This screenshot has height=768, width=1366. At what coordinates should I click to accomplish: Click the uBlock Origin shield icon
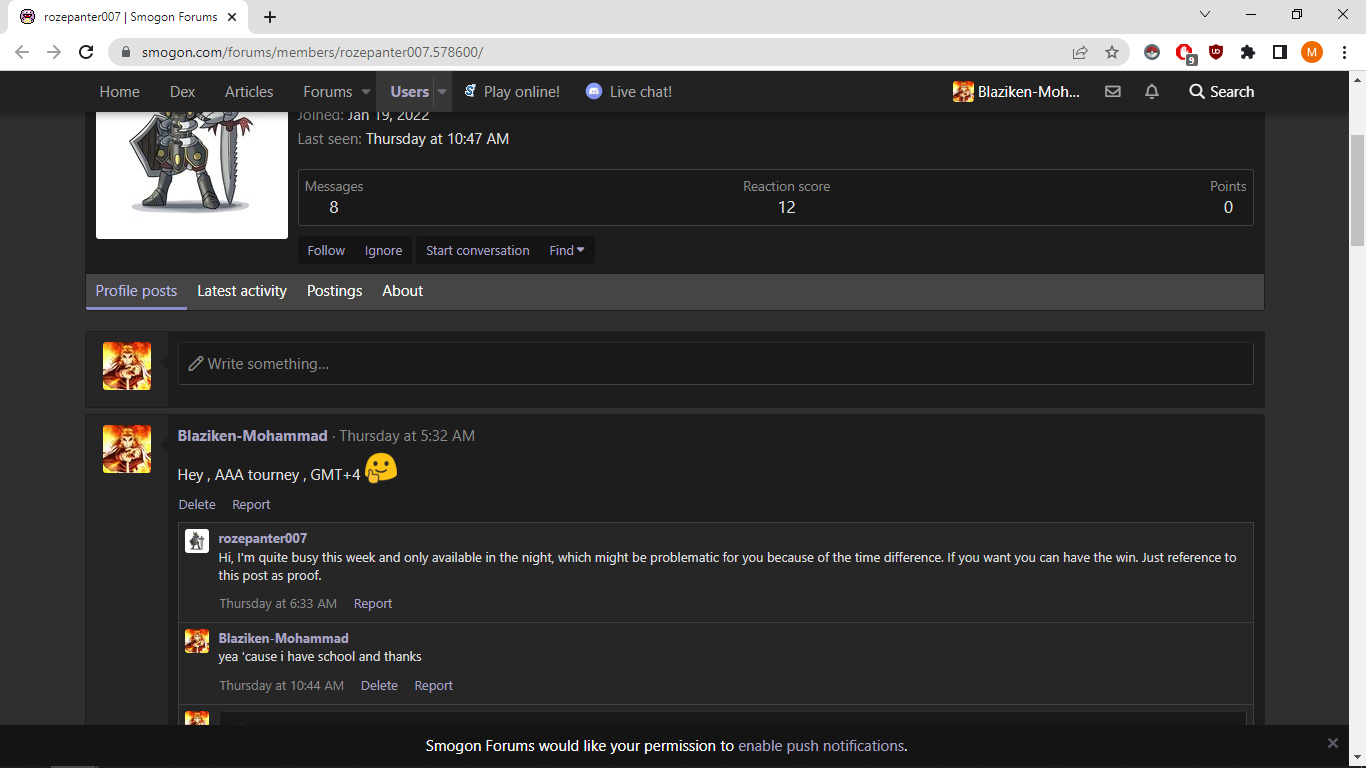click(1216, 52)
